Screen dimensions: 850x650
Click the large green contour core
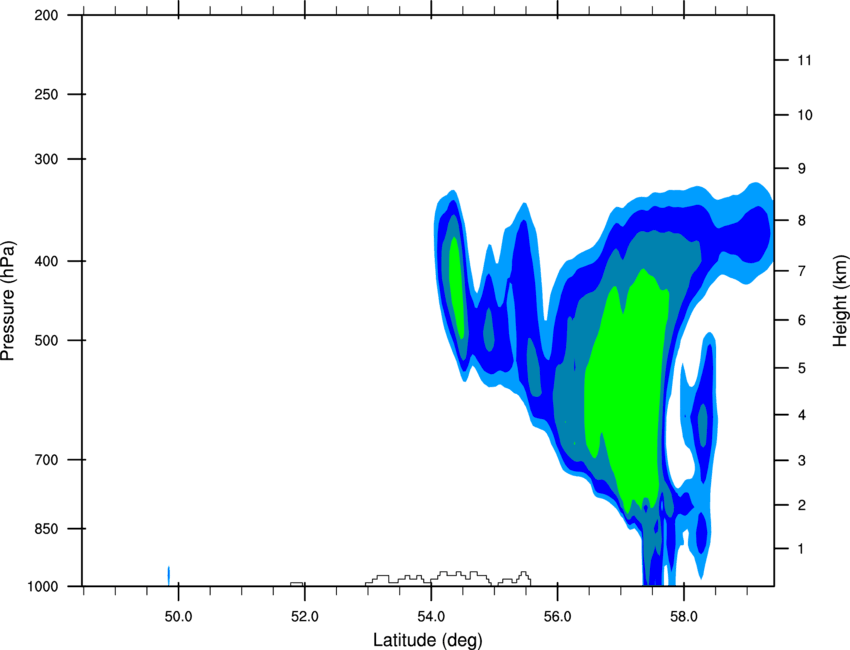[x=629, y=390]
